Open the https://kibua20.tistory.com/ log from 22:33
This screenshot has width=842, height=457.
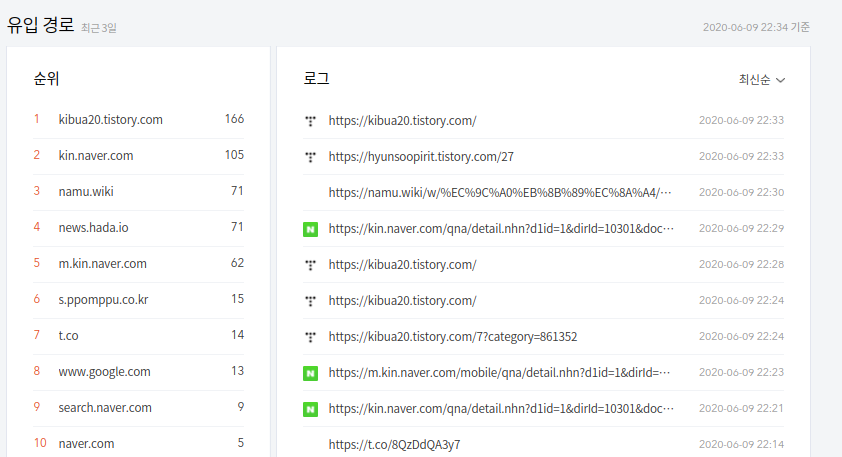click(x=402, y=121)
